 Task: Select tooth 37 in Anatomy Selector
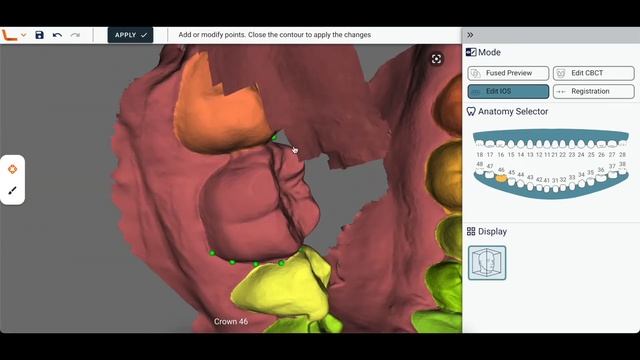(x=613, y=175)
